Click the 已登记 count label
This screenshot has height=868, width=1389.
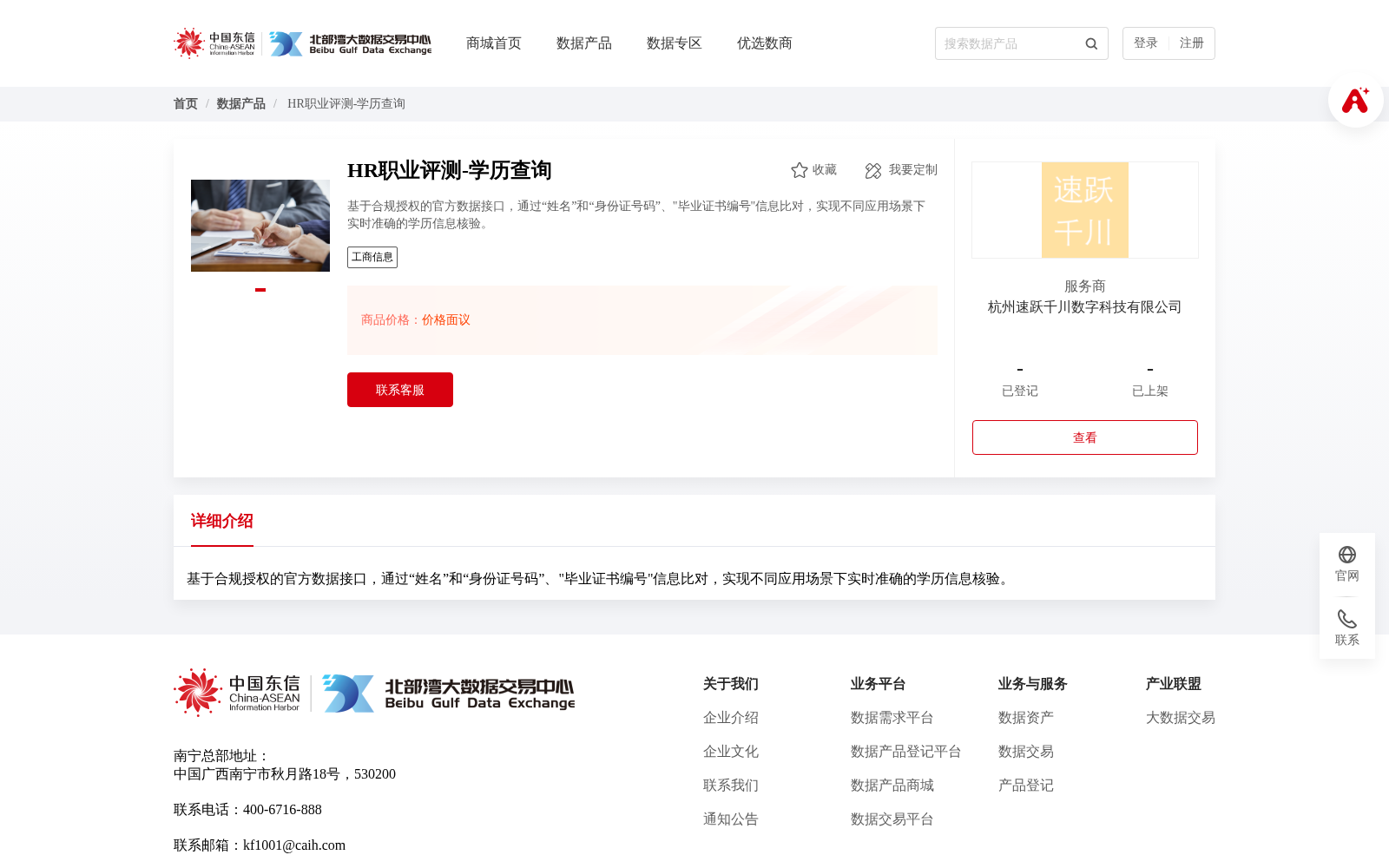[1020, 391]
